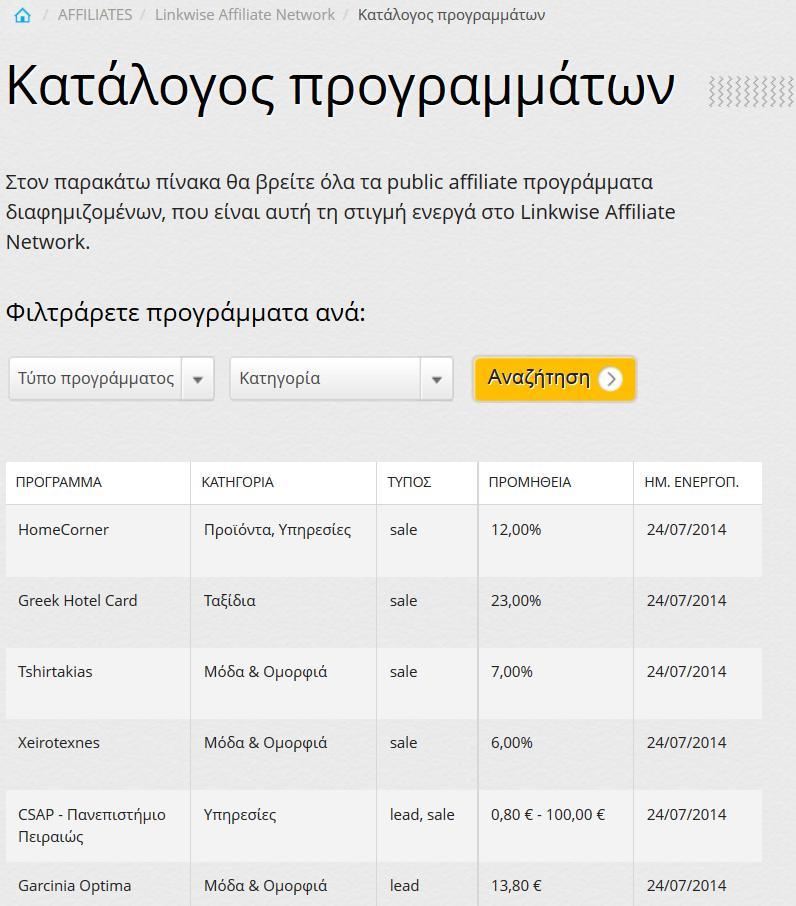Click lead type in Garcinia Optima row
This screenshot has height=906, width=796.
pyautogui.click(x=404, y=886)
